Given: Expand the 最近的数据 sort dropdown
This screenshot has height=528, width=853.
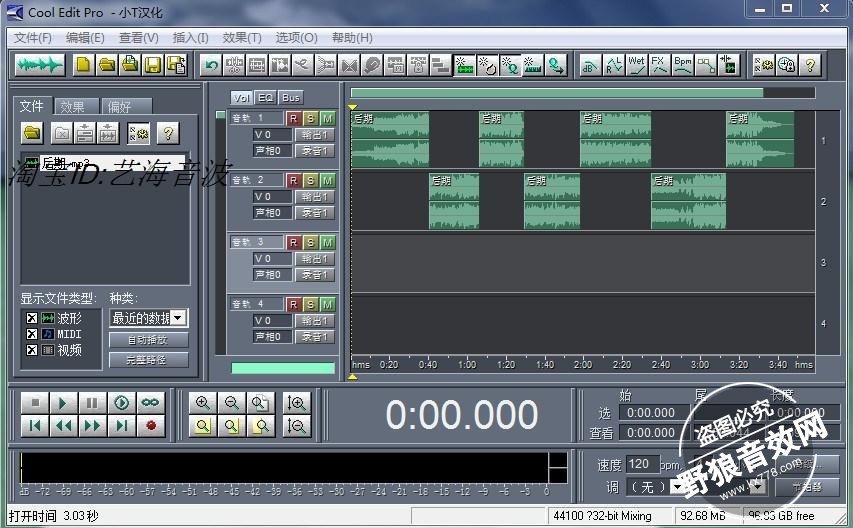Looking at the screenshot, I should pyautogui.click(x=178, y=318).
